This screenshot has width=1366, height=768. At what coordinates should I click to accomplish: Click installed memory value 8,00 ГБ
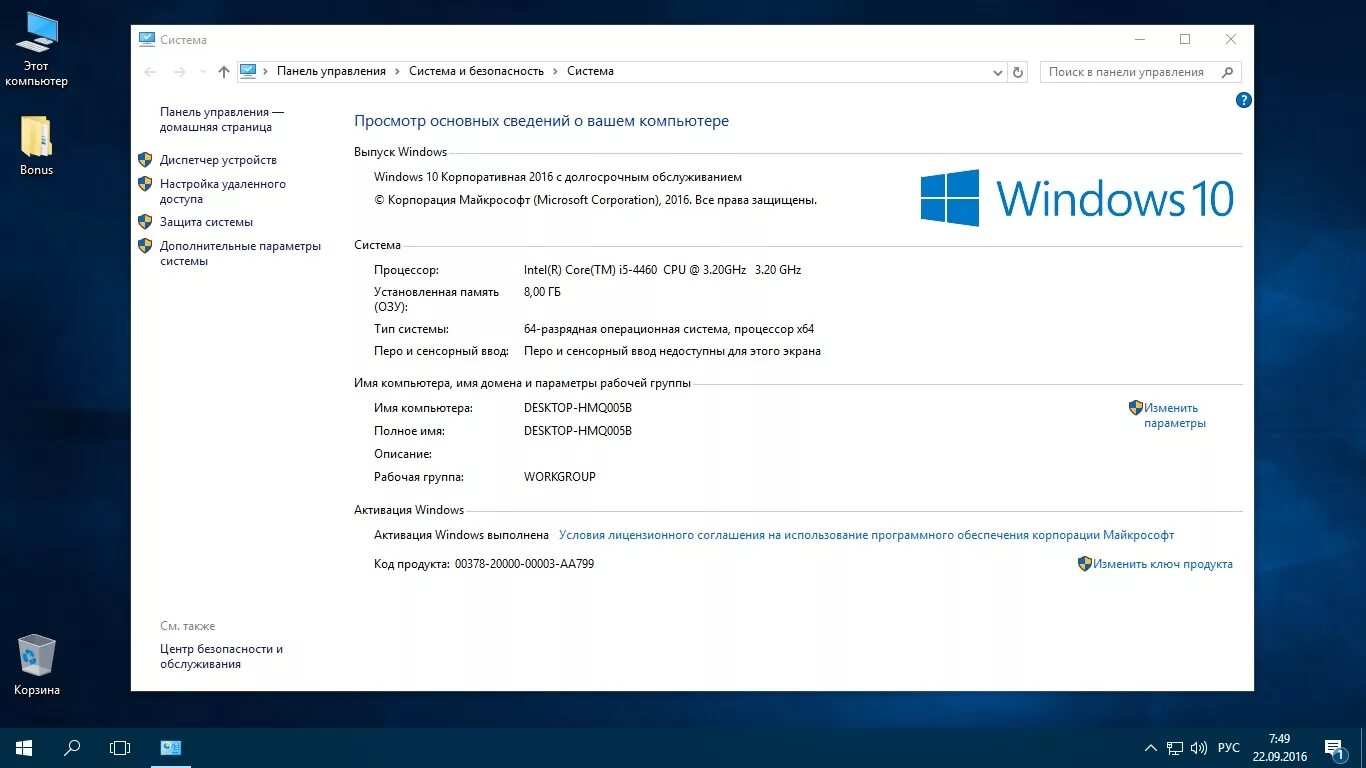pyautogui.click(x=542, y=292)
